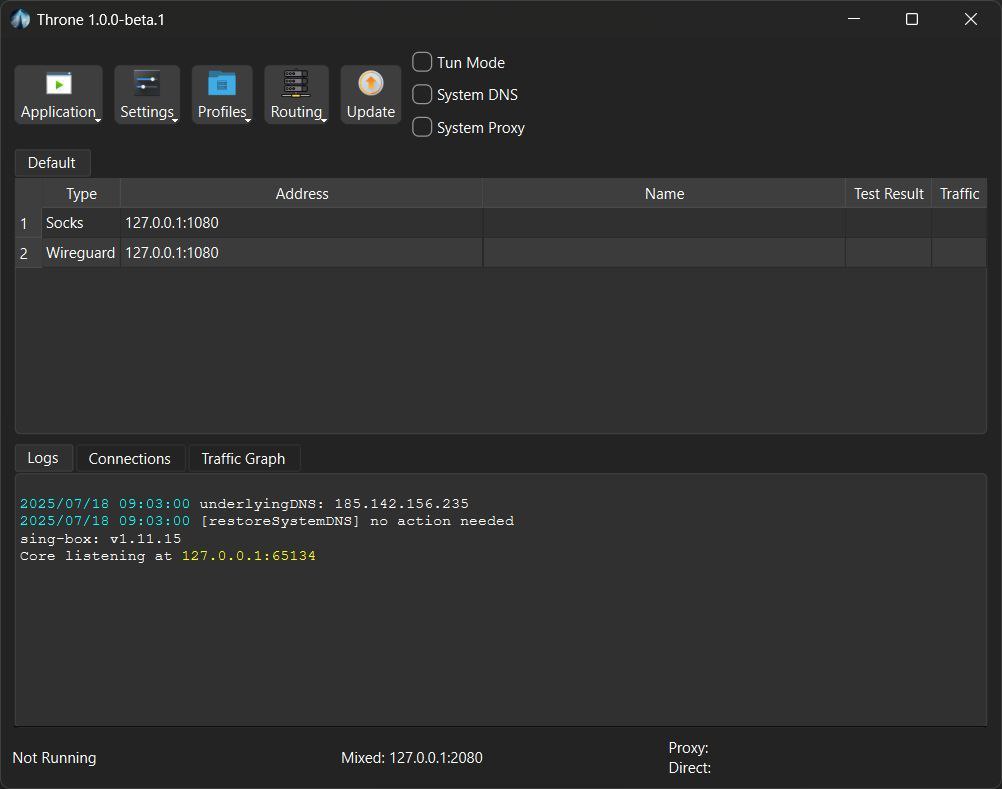
Task: Enable the System Proxy checkbox
Action: (x=423, y=128)
